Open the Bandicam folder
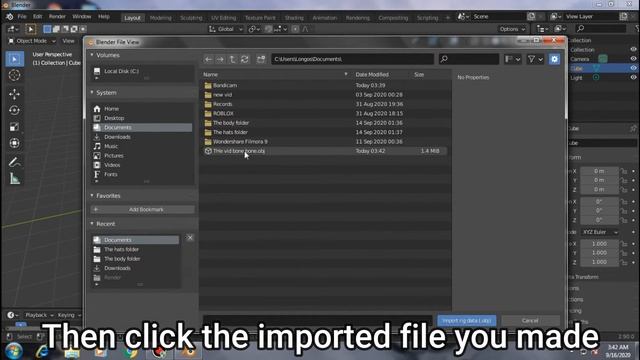 224,85
